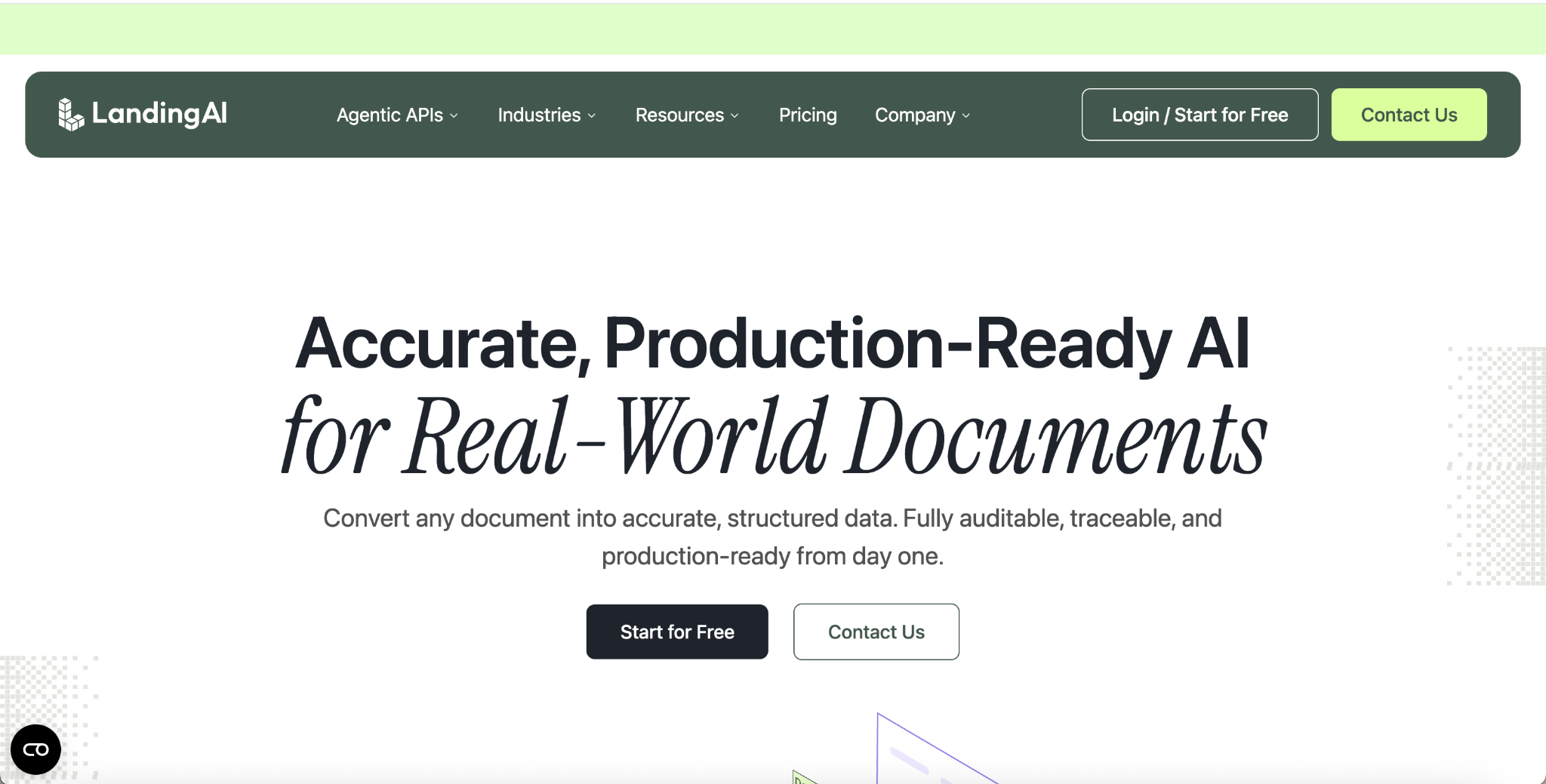Open the Industries menu label
The width and height of the screenshot is (1546, 784).
point(539,115)
